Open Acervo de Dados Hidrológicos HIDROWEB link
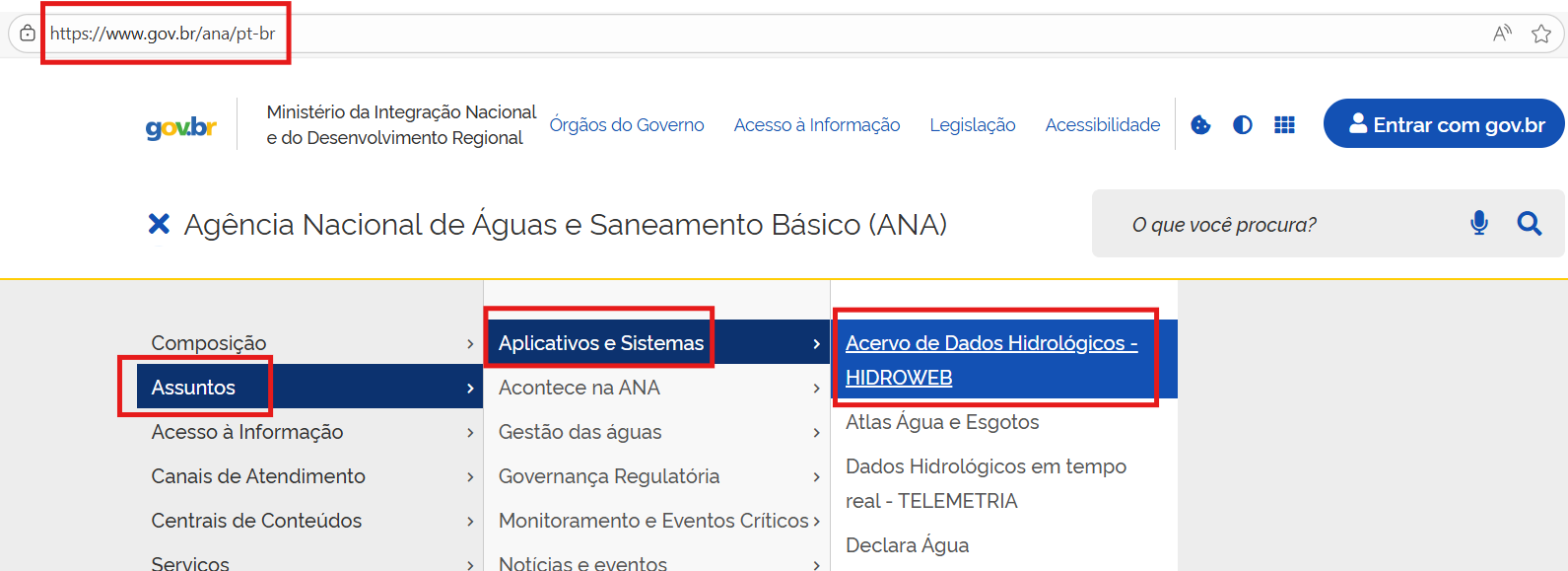The image size is (1568, 571). coord(990,360)
